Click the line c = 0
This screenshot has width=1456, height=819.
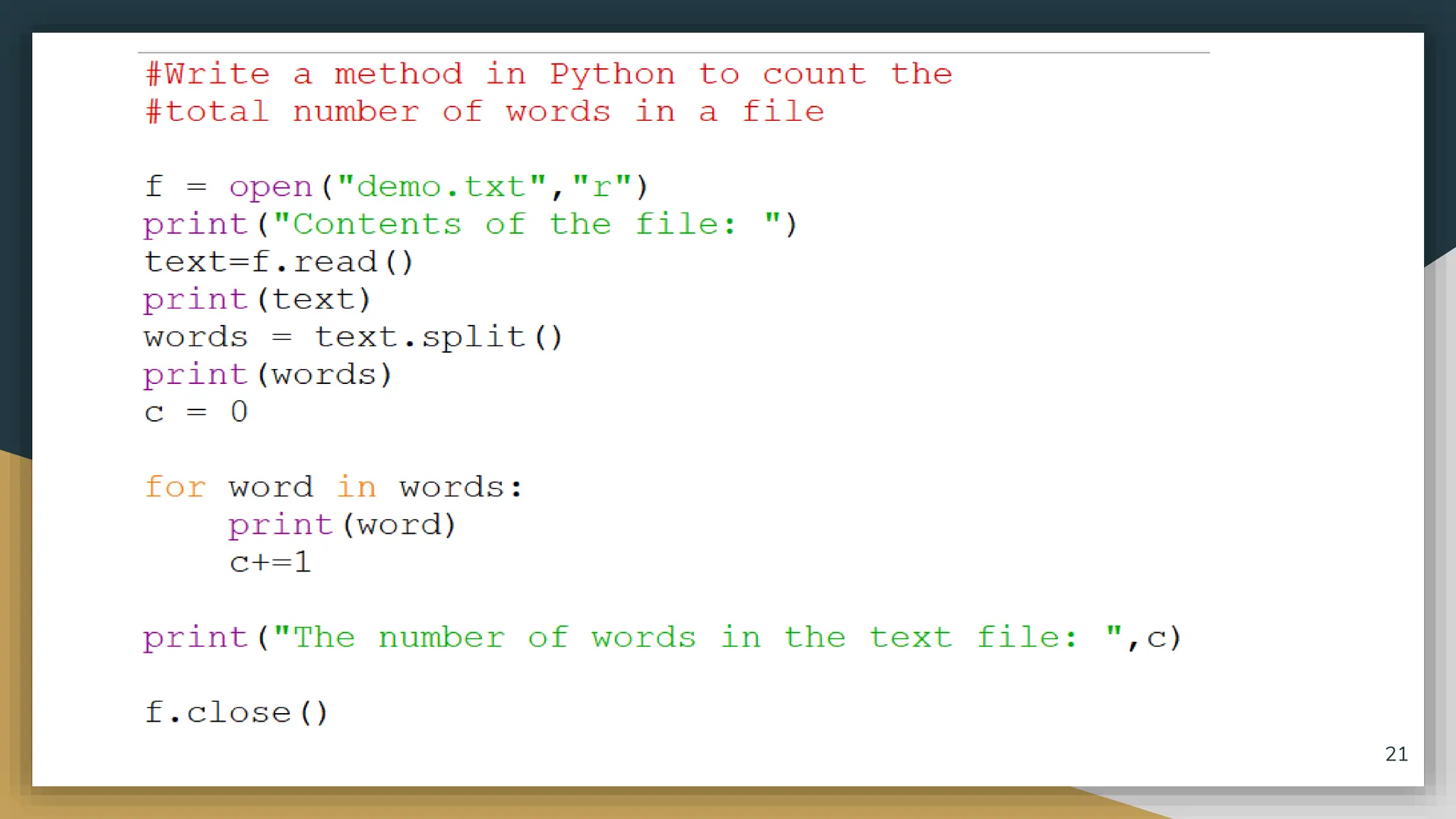point(196,412)
